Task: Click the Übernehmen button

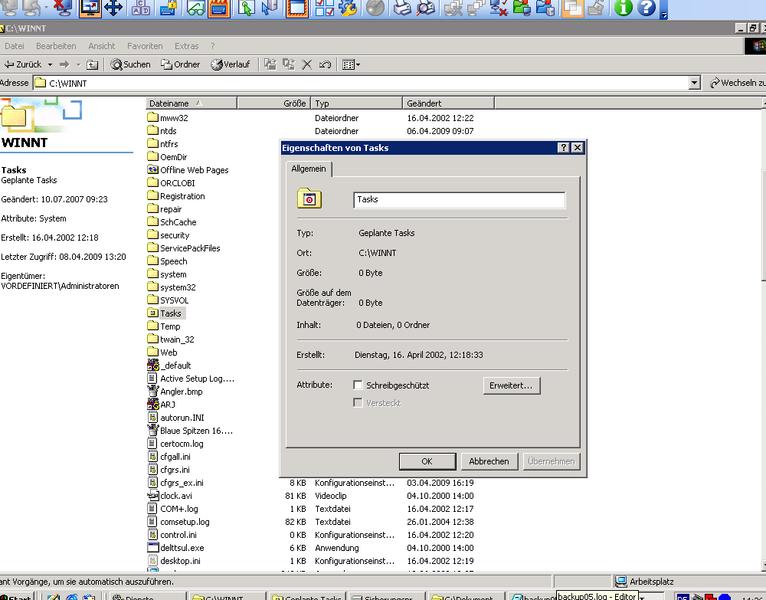Action: [x=551, y=461]
